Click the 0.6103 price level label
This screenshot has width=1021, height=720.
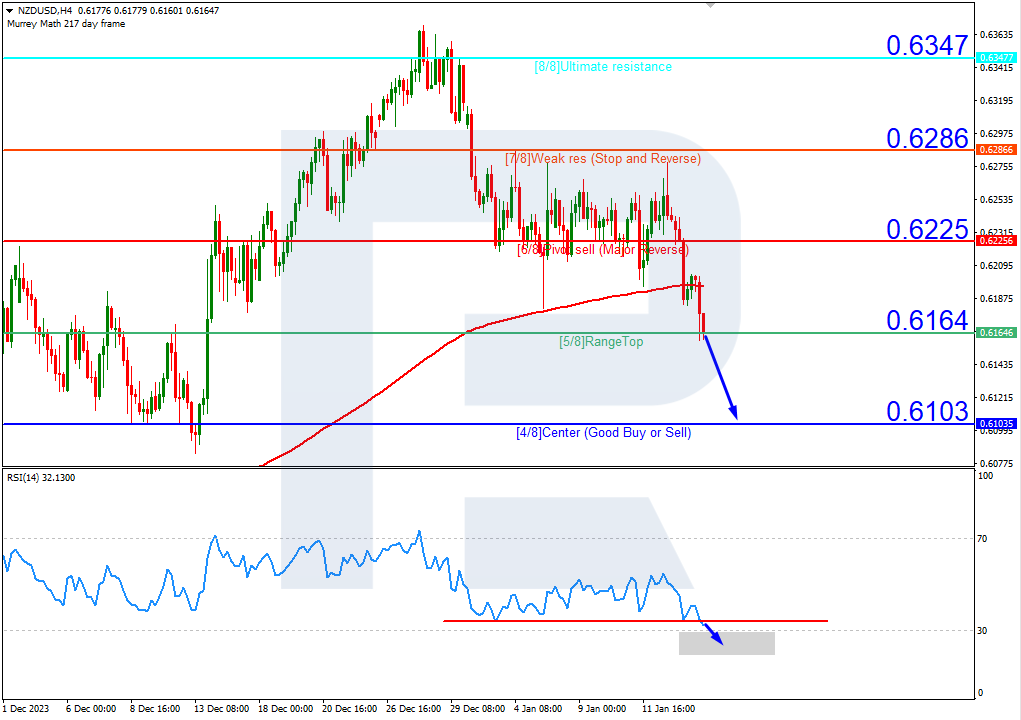[925, 411]
